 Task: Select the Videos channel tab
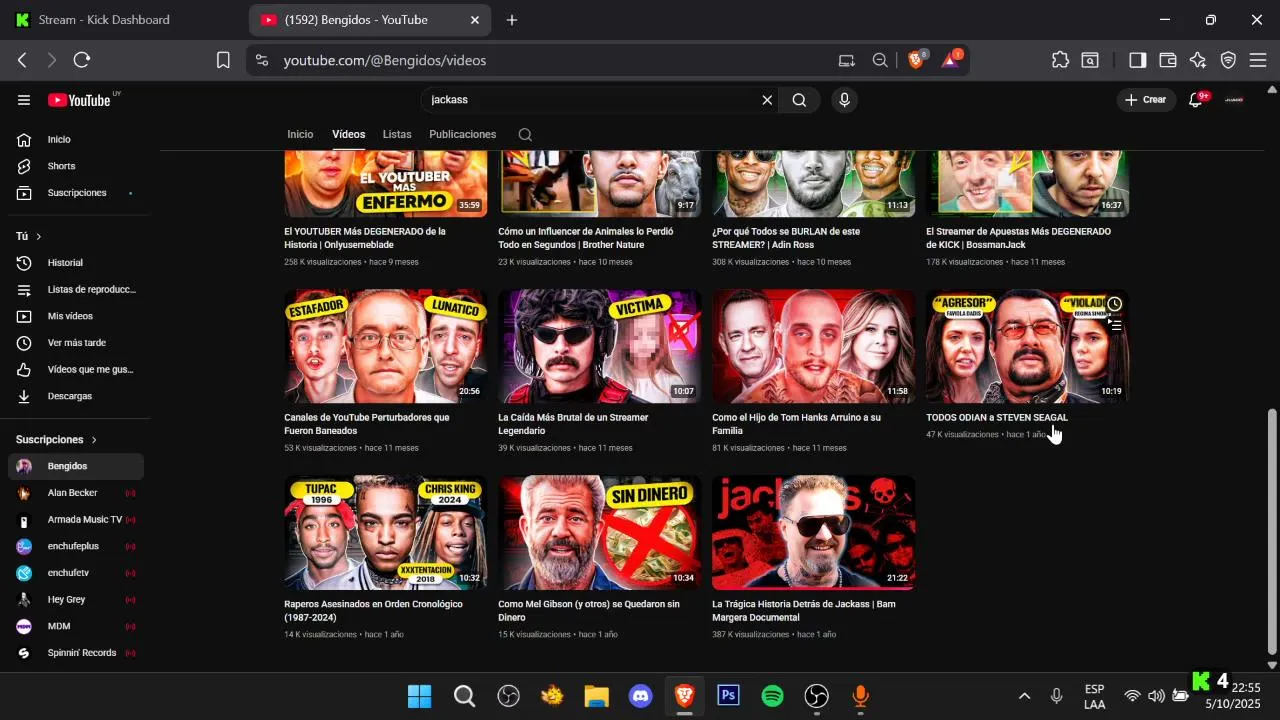[x=349, y=134]
